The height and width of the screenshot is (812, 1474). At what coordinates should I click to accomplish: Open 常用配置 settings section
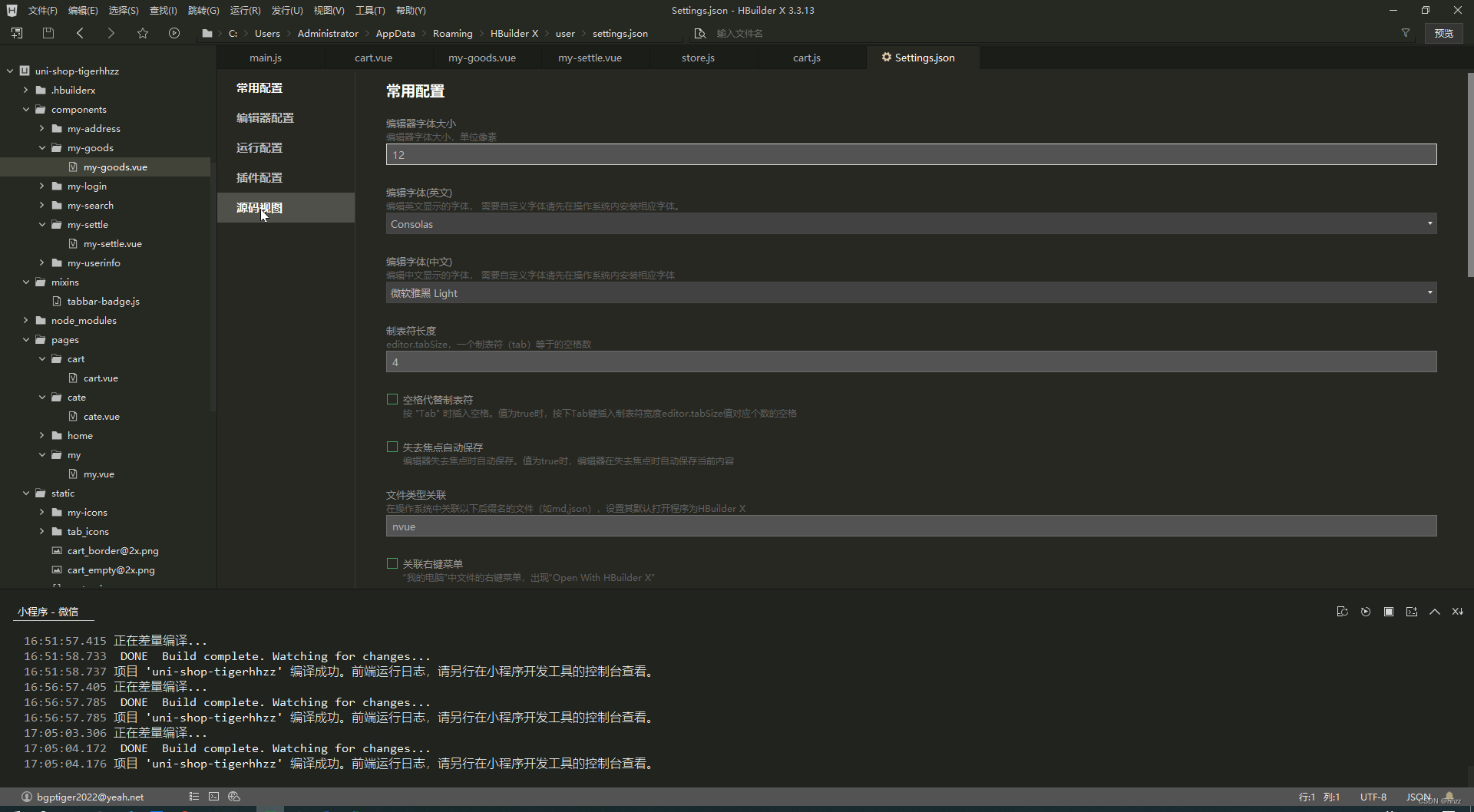click(x=259, y=87)
